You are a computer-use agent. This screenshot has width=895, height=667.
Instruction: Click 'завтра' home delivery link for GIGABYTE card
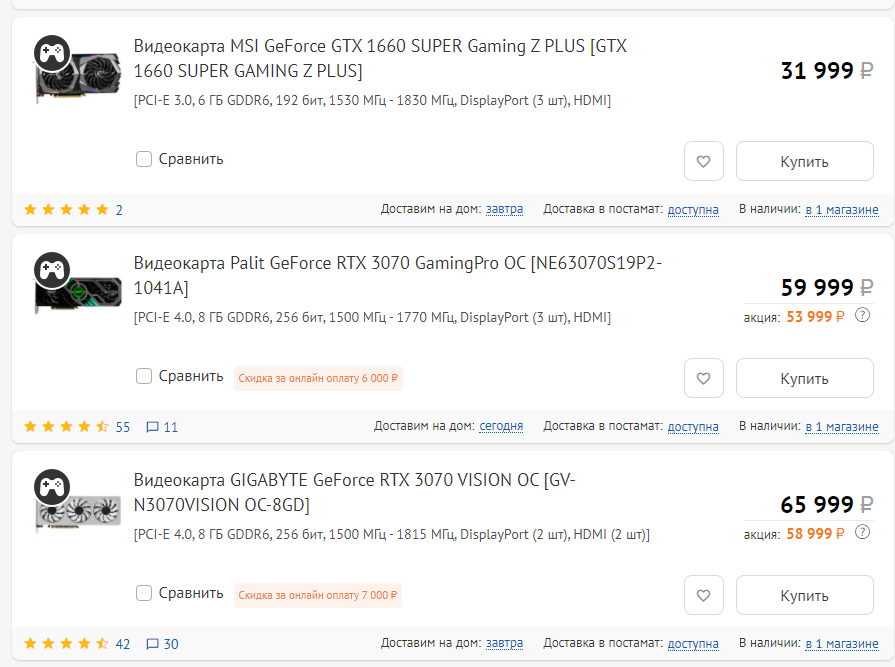coord(504,643)
